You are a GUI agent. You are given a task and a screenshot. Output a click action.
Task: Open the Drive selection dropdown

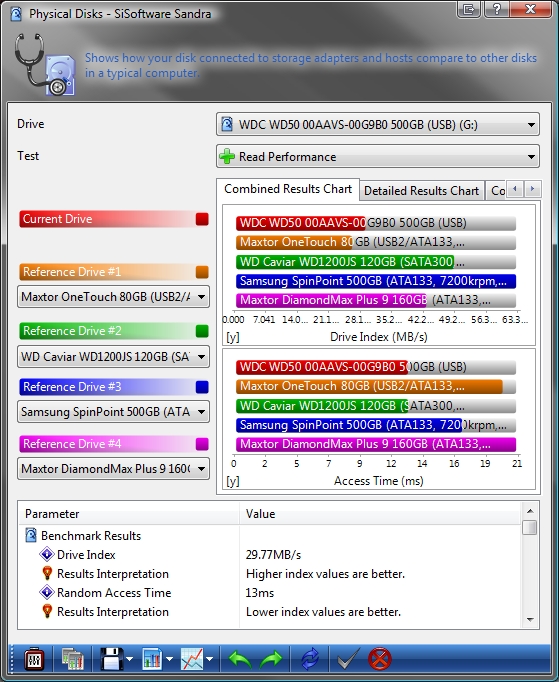tap(378, 125)
